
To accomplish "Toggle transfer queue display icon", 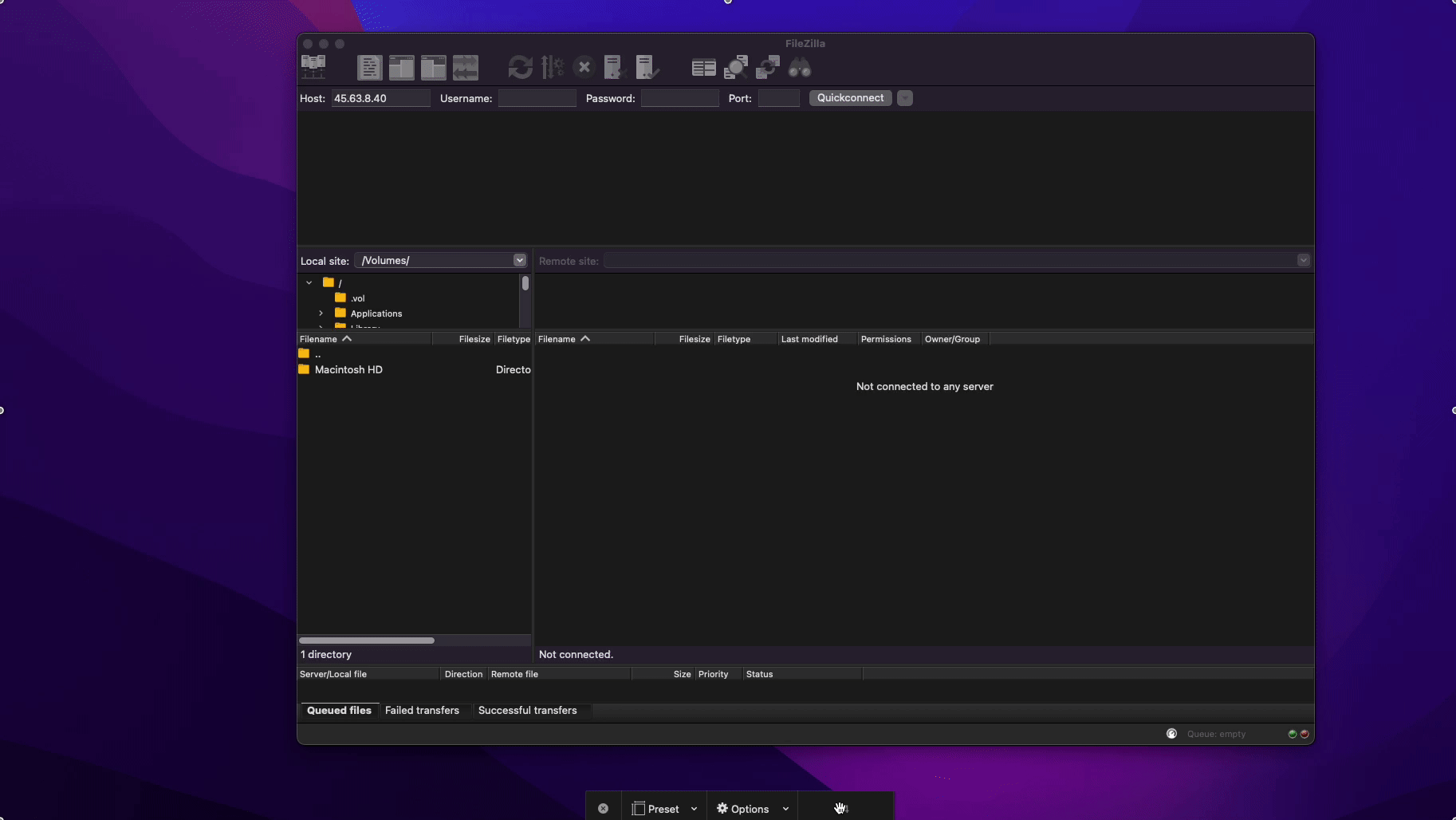I will (466, 68).
